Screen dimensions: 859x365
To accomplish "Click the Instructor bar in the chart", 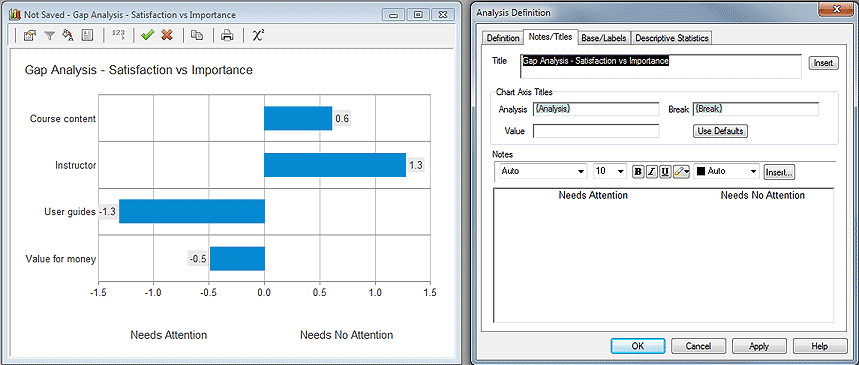I will [335, 165].
